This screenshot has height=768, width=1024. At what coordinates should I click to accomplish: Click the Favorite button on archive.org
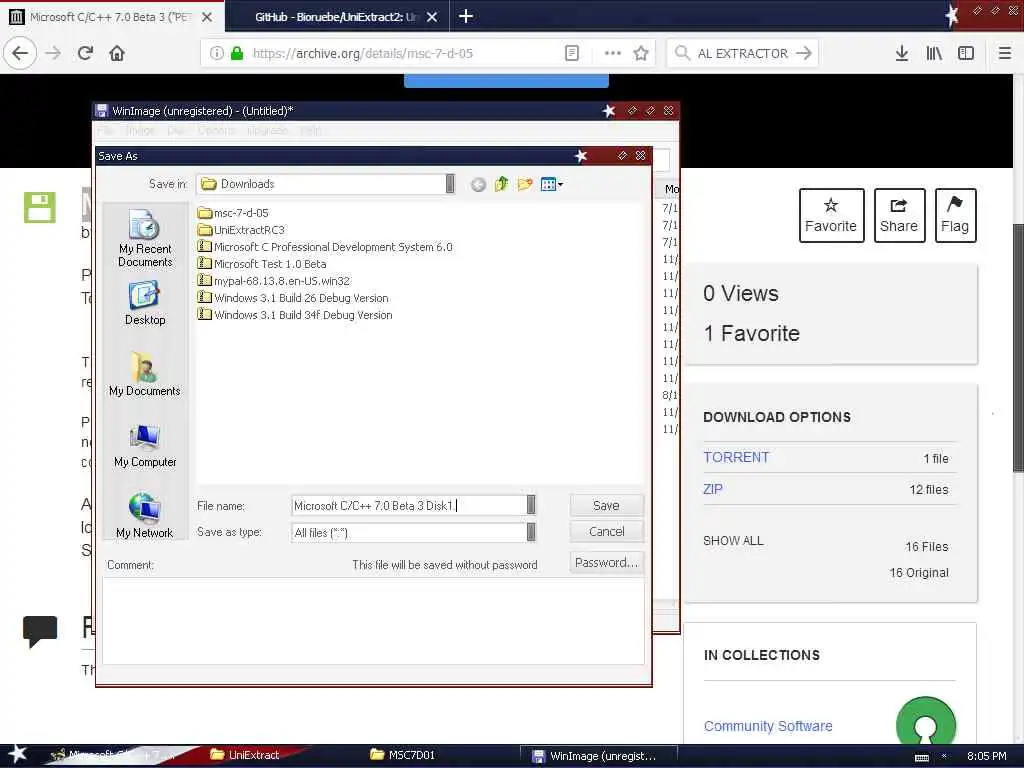coord(831,216)
